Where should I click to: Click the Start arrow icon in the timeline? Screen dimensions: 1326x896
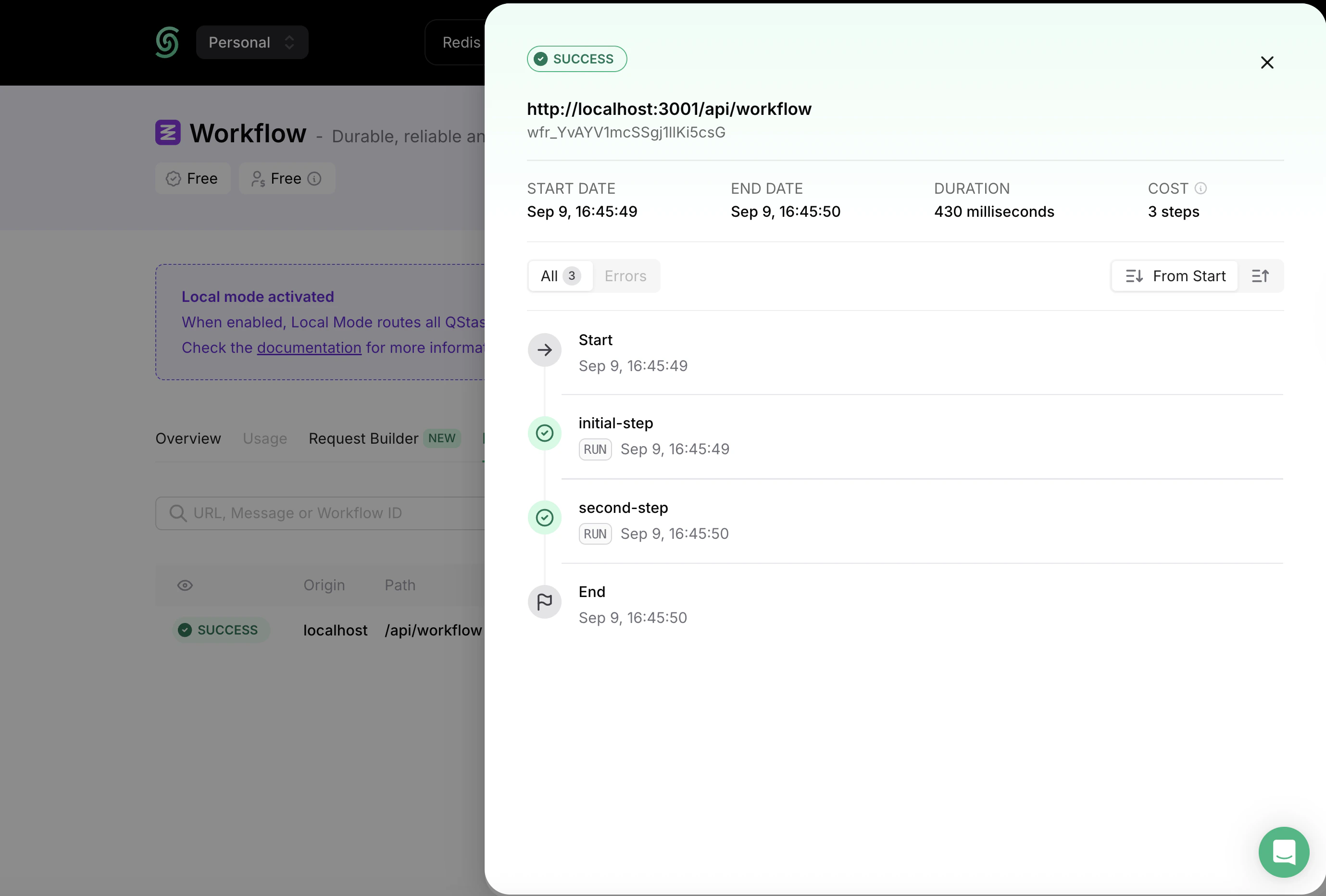544,349
